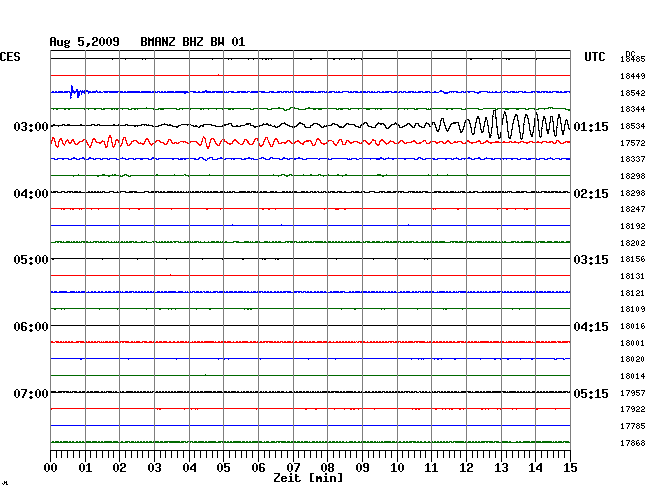Click the 02:15 UTC time label
The width and height of the screenshot is (650, 494).
pos(591,194)
